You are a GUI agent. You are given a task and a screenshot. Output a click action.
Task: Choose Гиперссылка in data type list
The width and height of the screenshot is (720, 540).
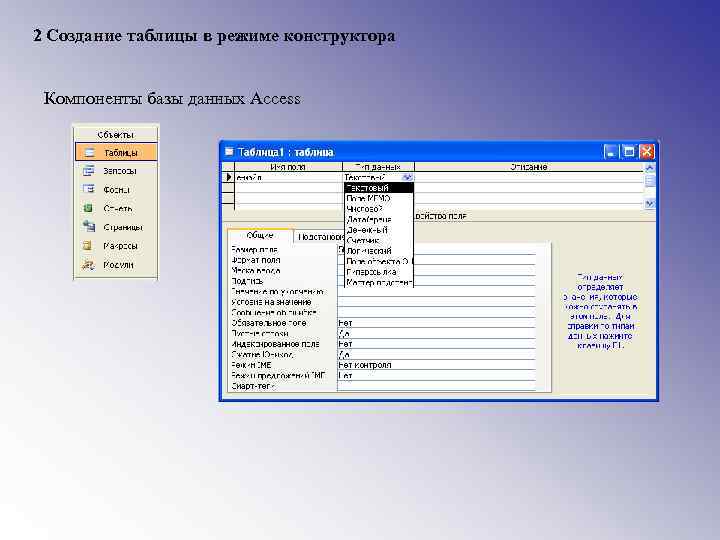pyautogui.click(x=379, y=272)
